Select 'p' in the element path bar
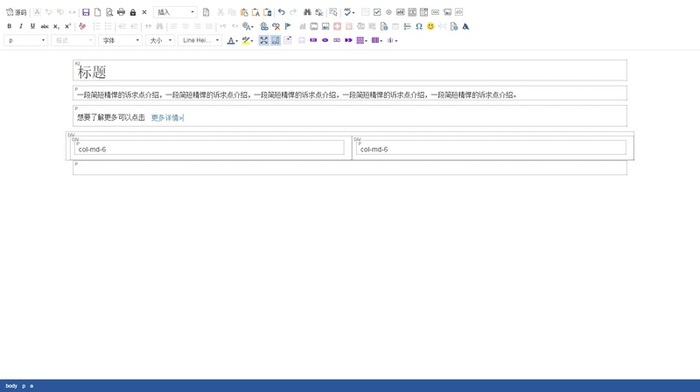The image size is (700, 392). click(x=24, y=386)
